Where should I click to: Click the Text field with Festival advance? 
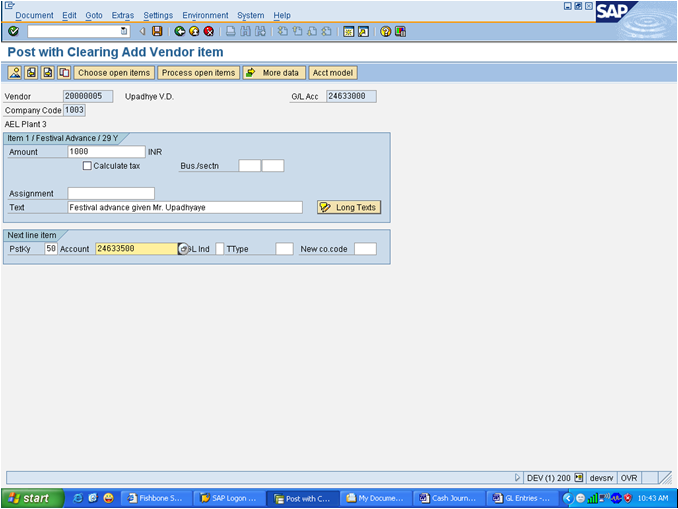[x=185, y=207]
